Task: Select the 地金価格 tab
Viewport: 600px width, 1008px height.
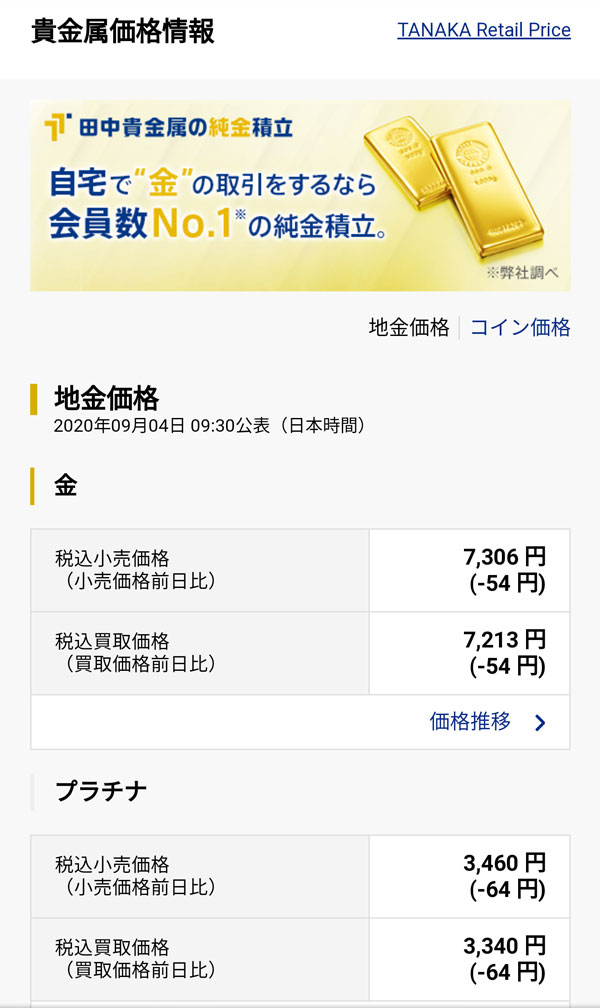Action: point(409,327)
